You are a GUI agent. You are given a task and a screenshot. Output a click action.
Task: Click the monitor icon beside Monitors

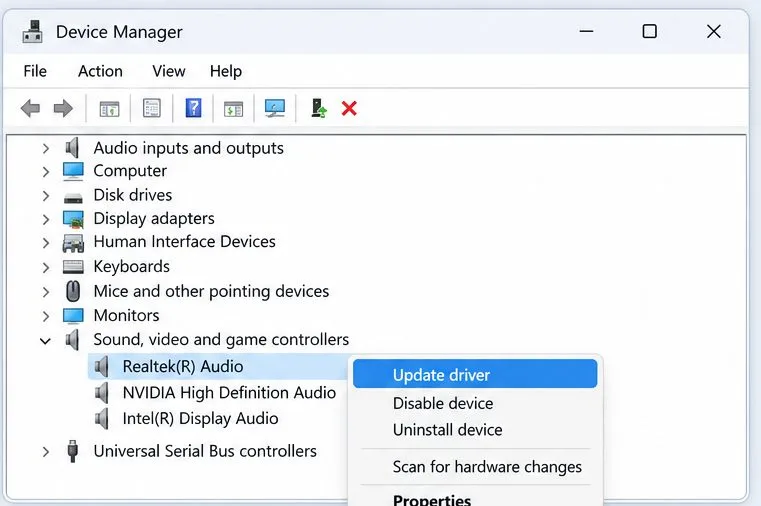73,316
